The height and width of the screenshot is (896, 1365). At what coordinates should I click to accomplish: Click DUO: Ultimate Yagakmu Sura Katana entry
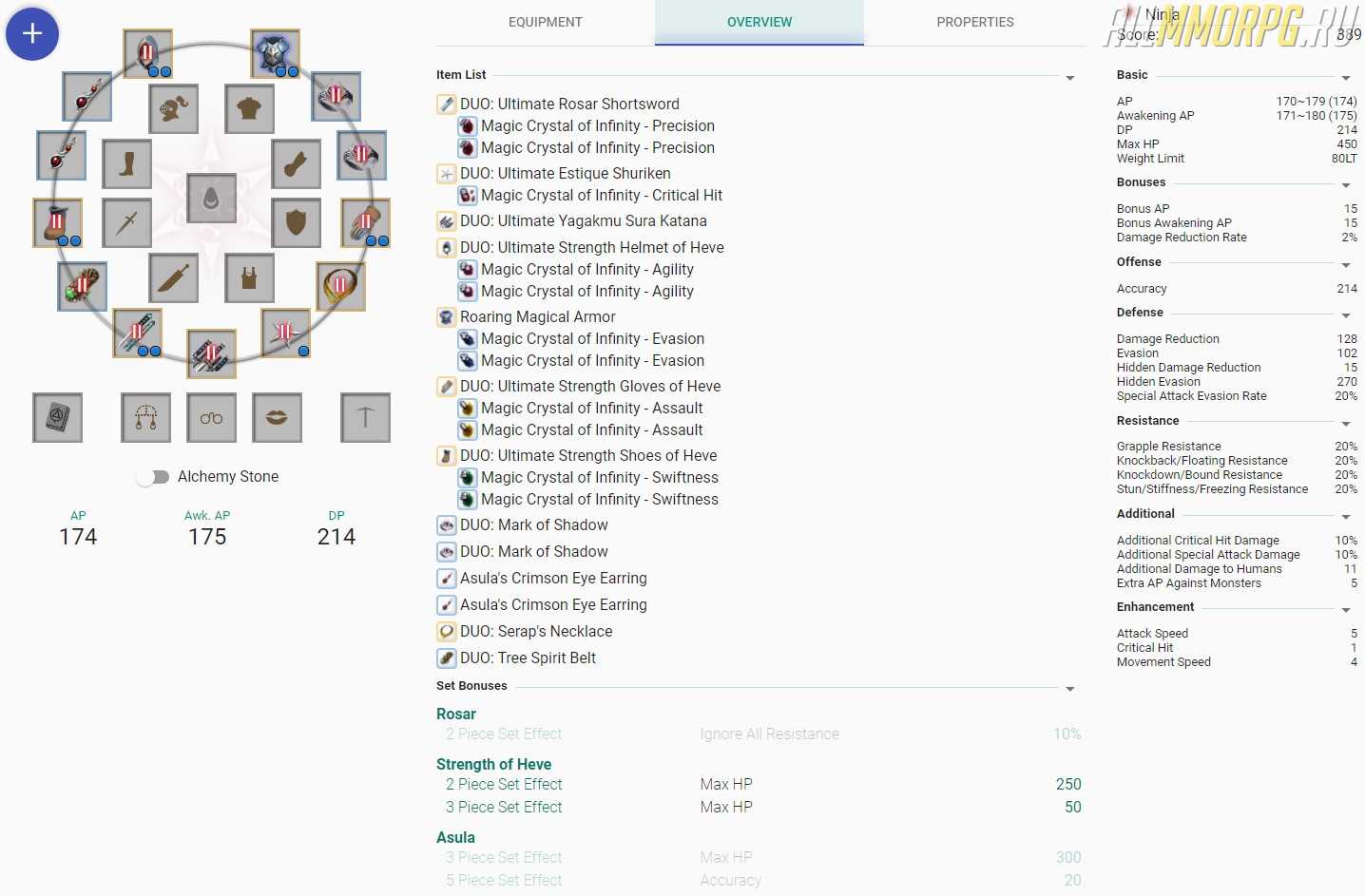584,220
